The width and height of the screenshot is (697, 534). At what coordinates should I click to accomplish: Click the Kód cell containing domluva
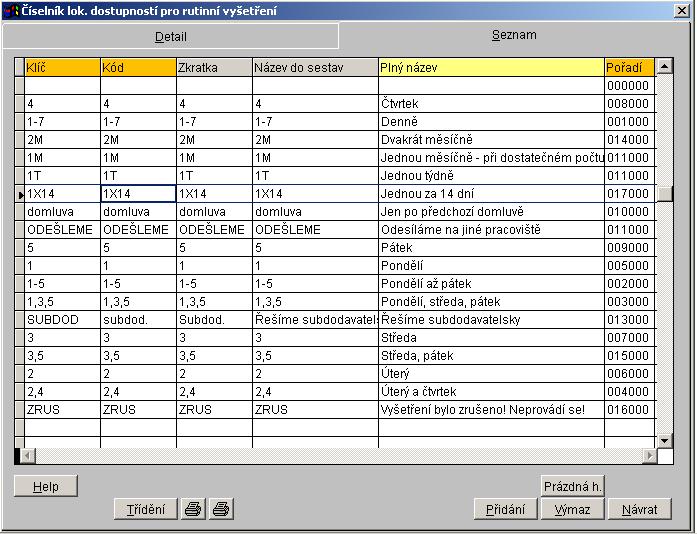click(x=137, y=212)
